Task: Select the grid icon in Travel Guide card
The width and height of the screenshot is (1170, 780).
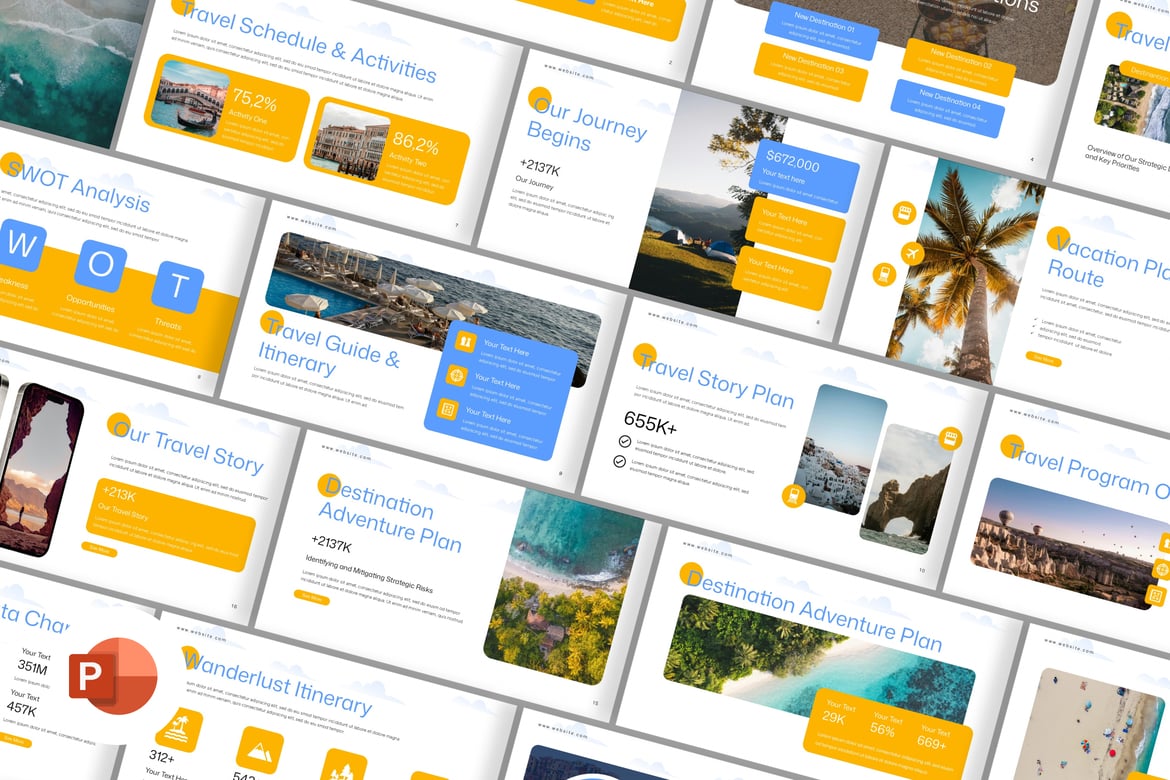Action: [447, 409]
